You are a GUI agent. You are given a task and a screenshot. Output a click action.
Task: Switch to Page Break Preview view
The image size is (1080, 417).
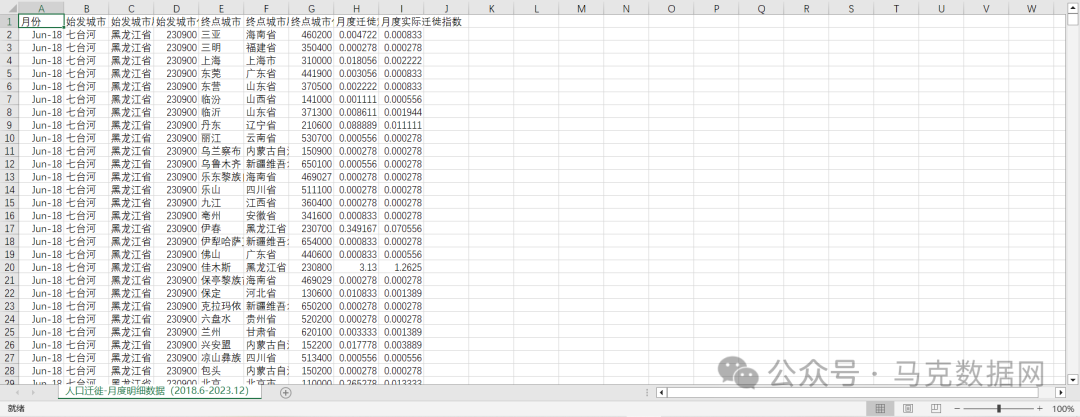[x=935, y=409]
